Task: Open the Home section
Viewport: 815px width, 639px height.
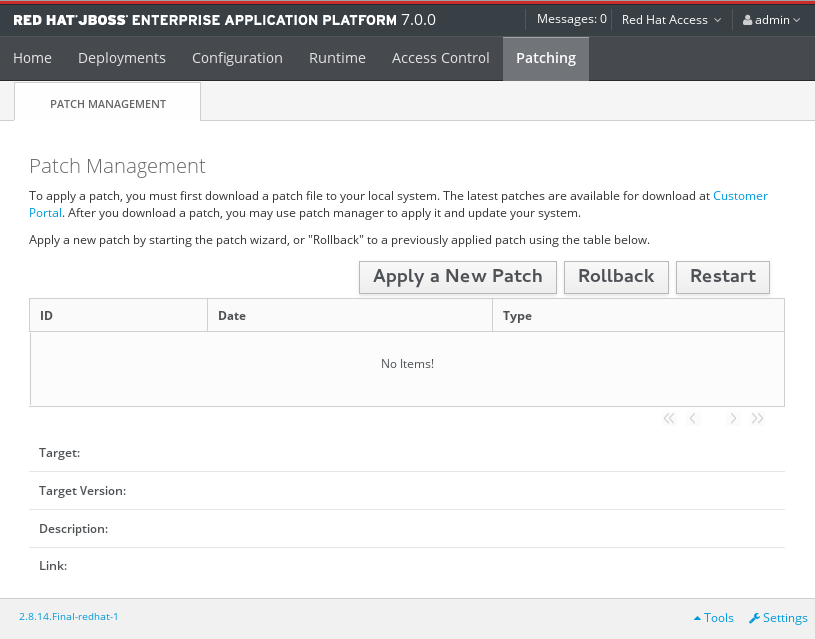Action: (x=32, y=58)
